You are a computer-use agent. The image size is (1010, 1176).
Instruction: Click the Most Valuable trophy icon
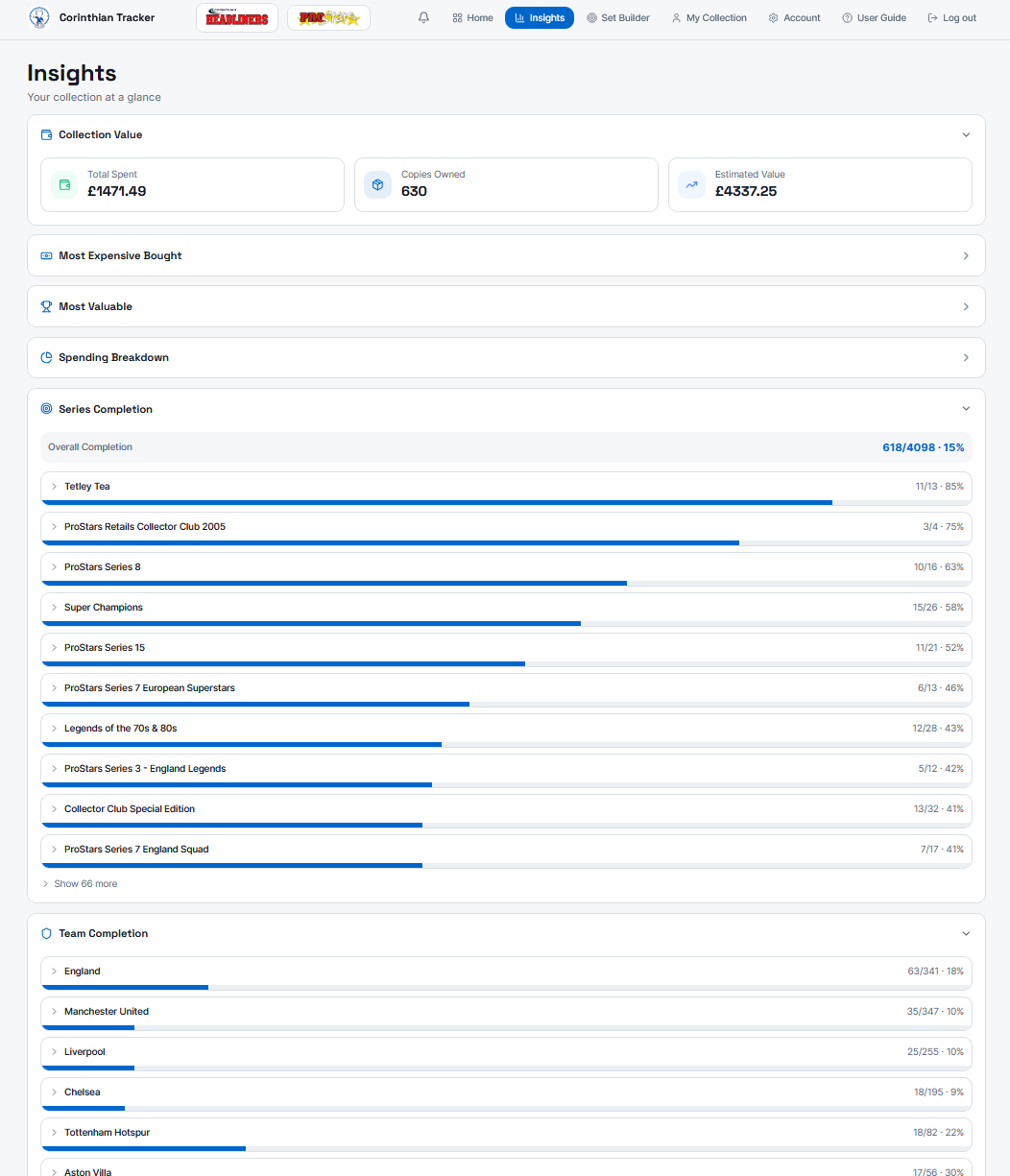pos(46,306)
